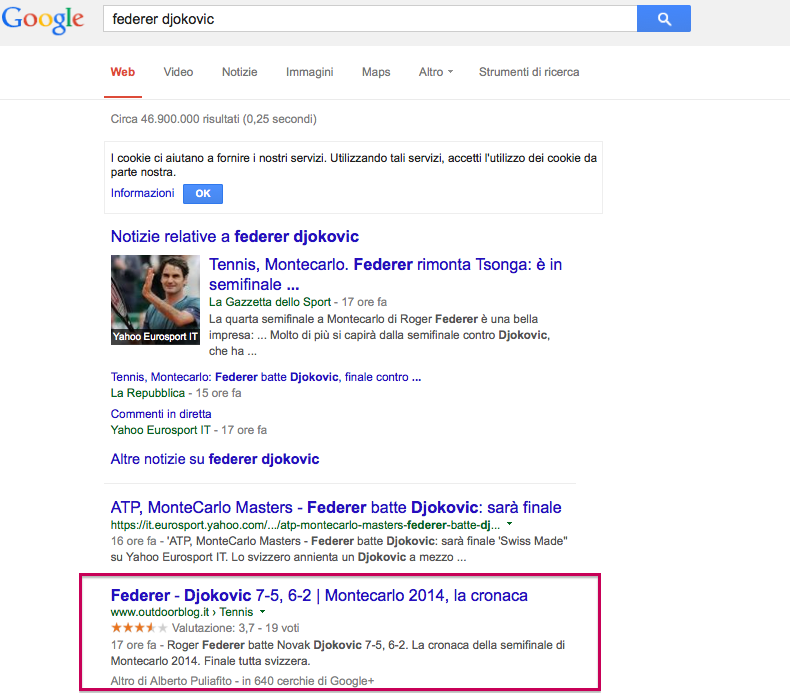Click the blue magnifier search button
This screenshot has height=695, width=790.
click(x=664, y=19)
